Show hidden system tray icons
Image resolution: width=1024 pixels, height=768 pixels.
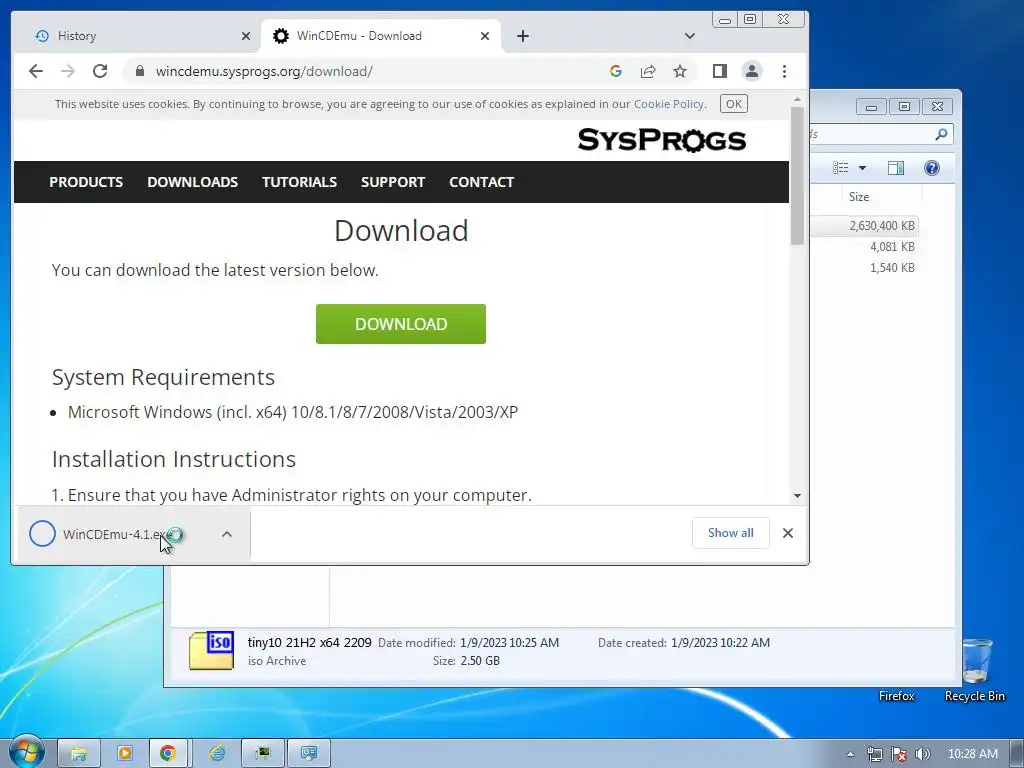click(x=850, y=754)
